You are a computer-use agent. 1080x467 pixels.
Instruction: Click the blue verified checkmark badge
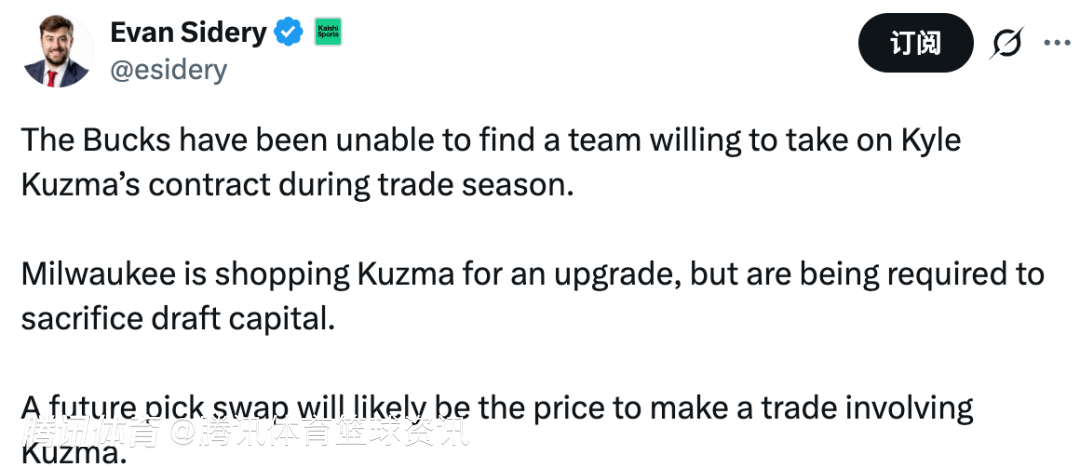(x=289, y=32)
